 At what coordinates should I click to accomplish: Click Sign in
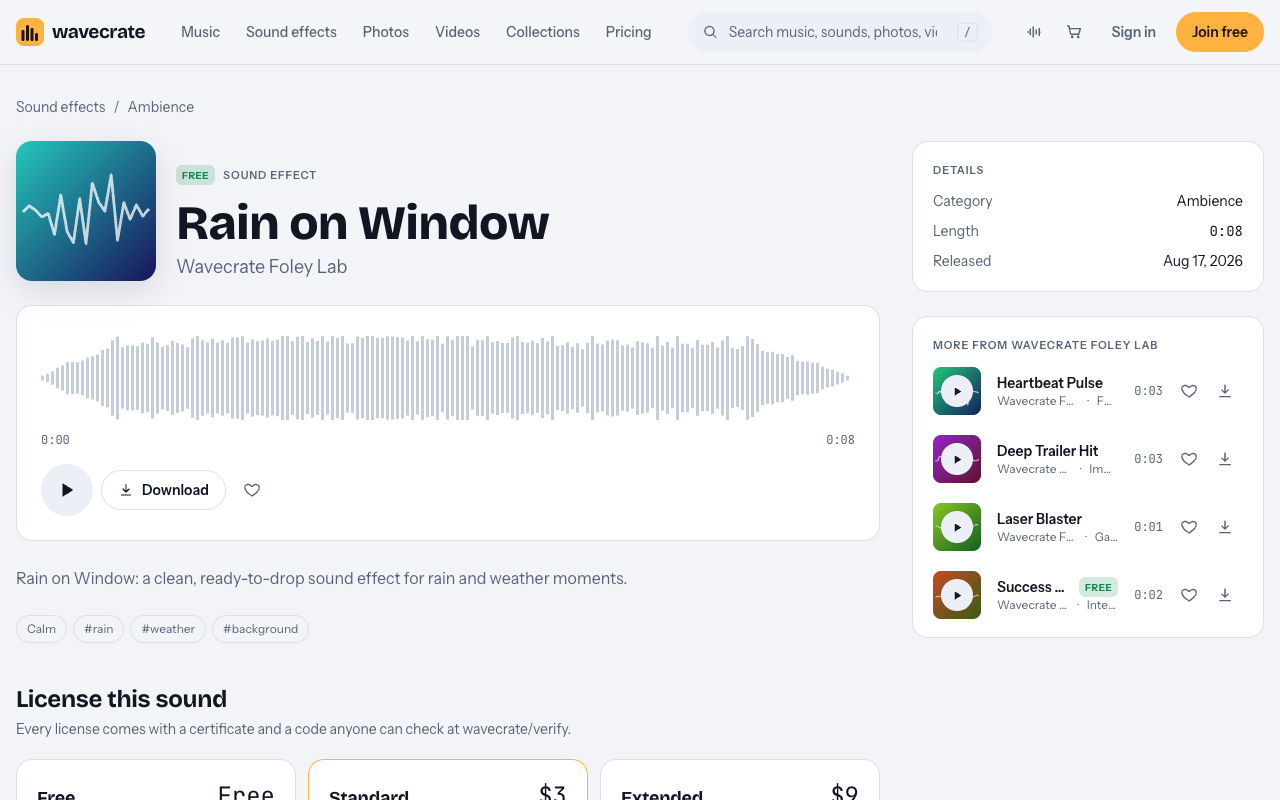click(x=1133, y=32)
